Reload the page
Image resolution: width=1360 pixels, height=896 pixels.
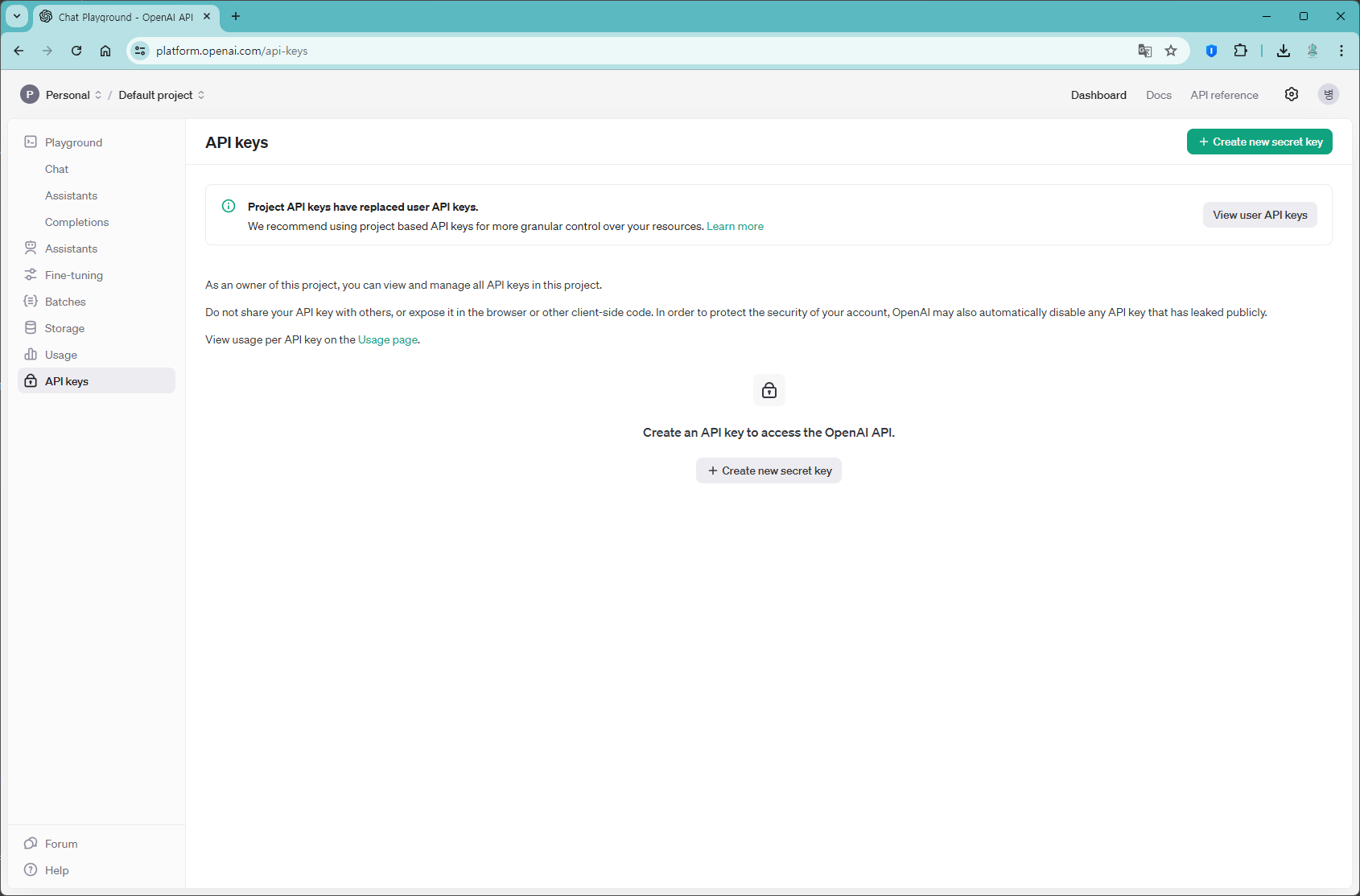coord(76,51)
